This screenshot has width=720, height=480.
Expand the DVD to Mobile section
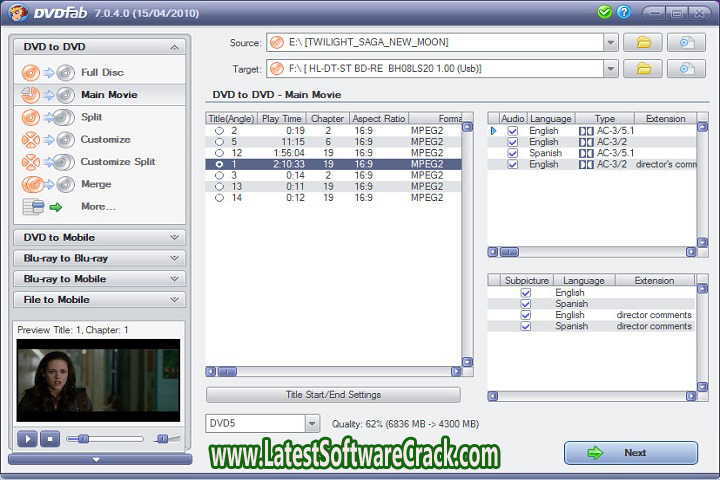98,237
